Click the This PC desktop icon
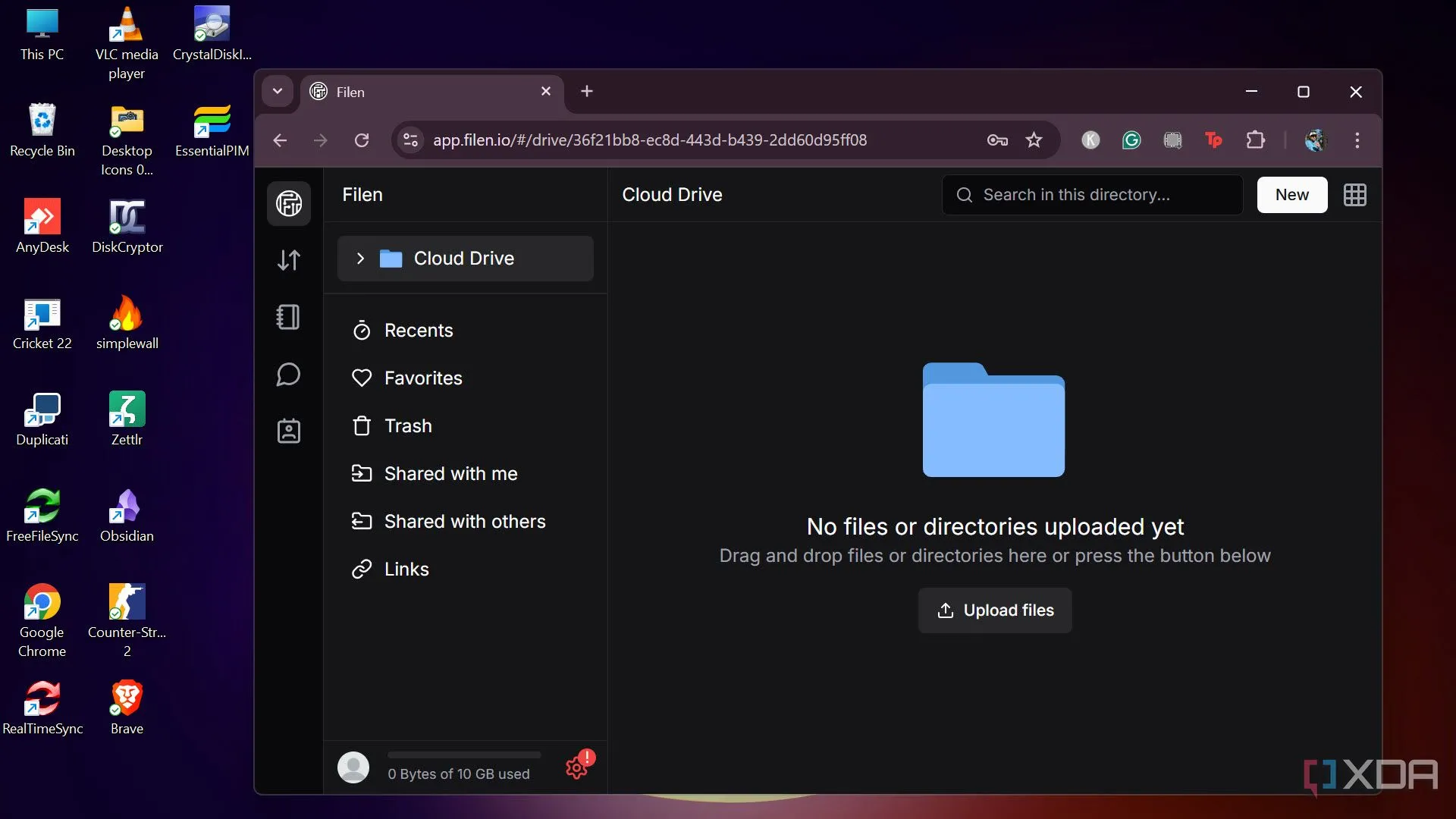This screenshot has width=1456, height=819. pyautogui.click(x=42, y=35)
